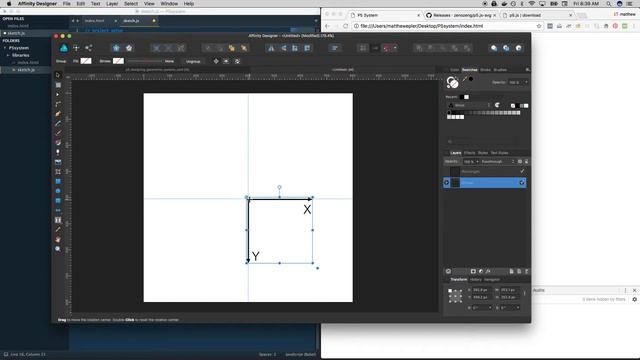Screen dimensions: 640x360
Task: Click the Chrome reload page icon
Action: click(x=345, y=26)
